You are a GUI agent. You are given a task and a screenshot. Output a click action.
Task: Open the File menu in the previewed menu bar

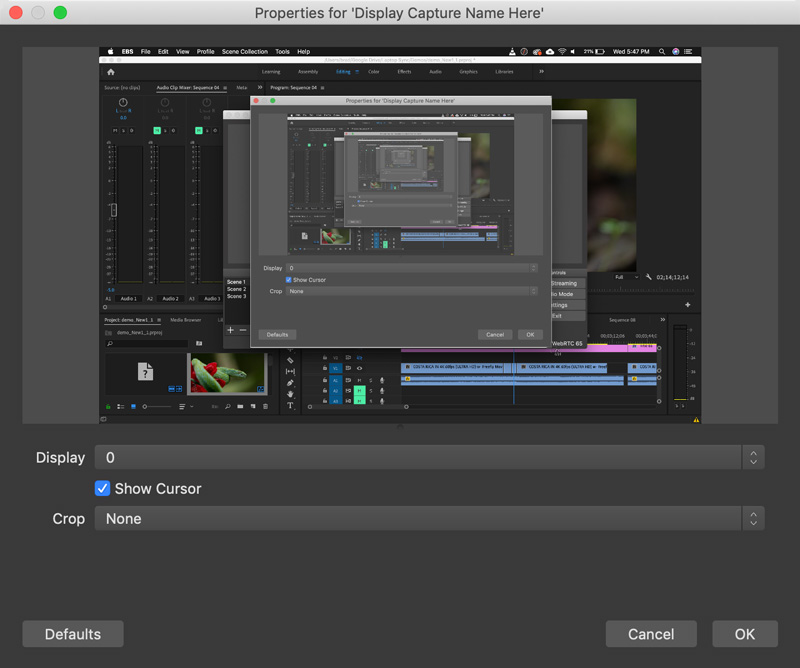[145, 52]
